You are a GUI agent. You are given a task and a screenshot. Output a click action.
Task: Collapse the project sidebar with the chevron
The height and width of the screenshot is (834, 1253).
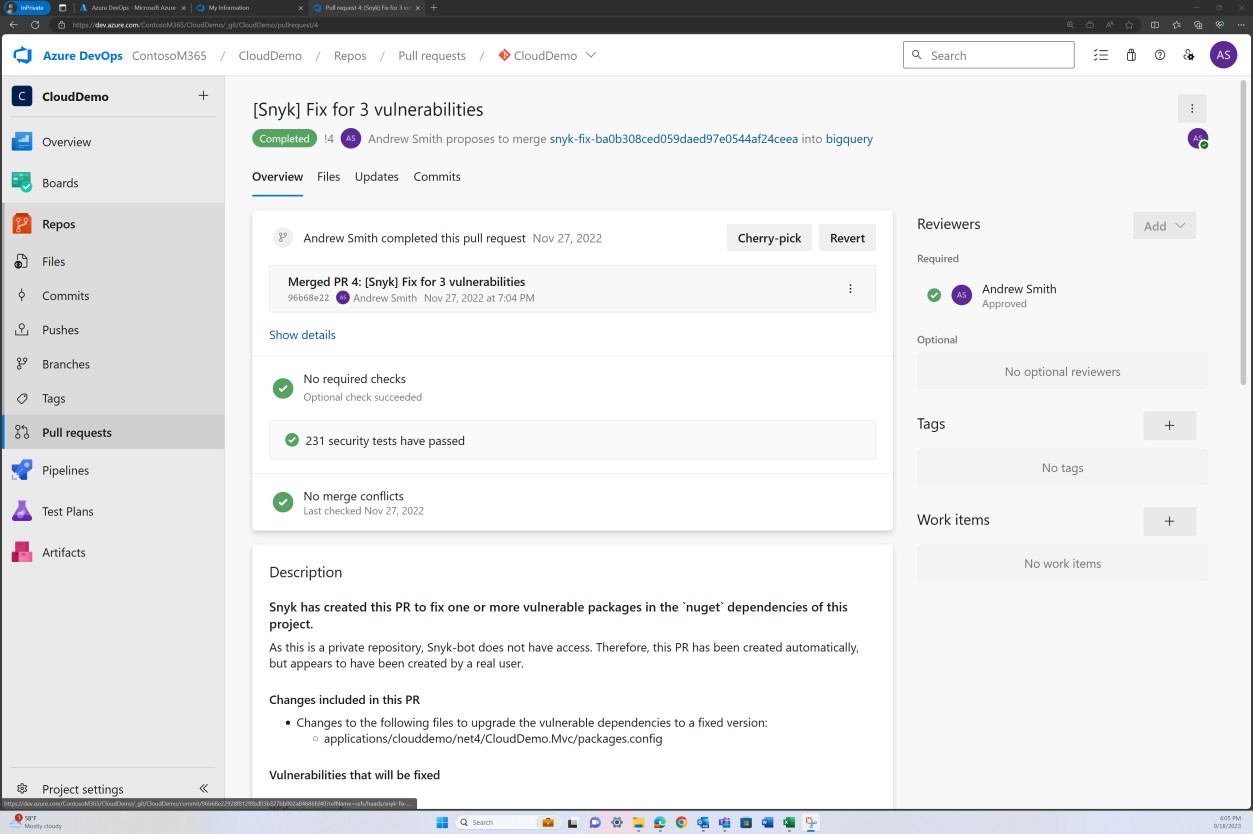[203, 788]
